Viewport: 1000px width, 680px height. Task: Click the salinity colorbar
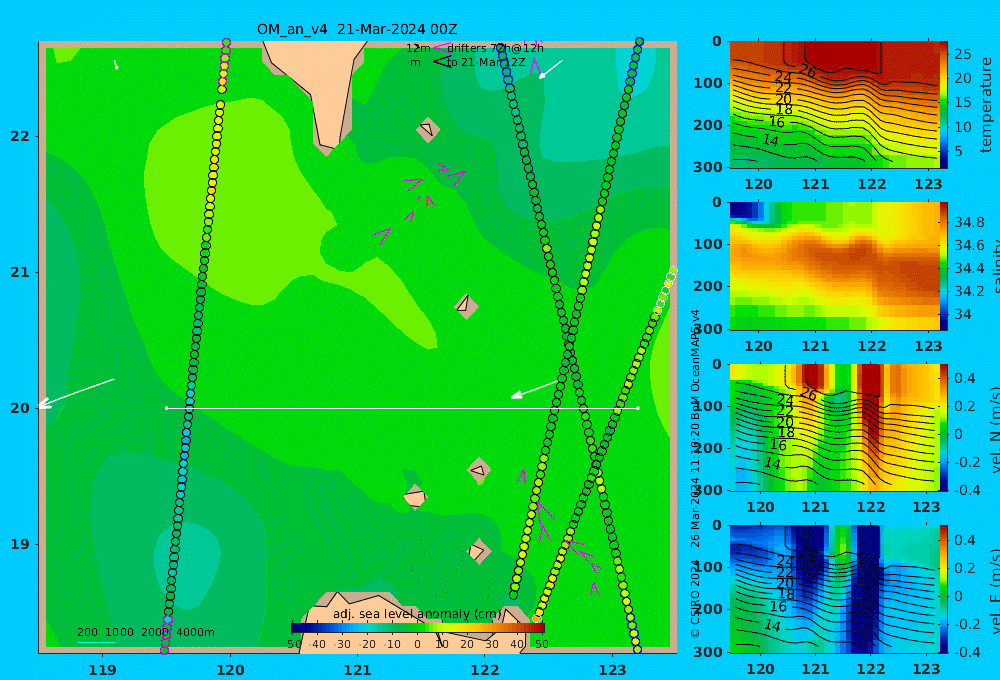pyautogui.click(x=944, y=266)
